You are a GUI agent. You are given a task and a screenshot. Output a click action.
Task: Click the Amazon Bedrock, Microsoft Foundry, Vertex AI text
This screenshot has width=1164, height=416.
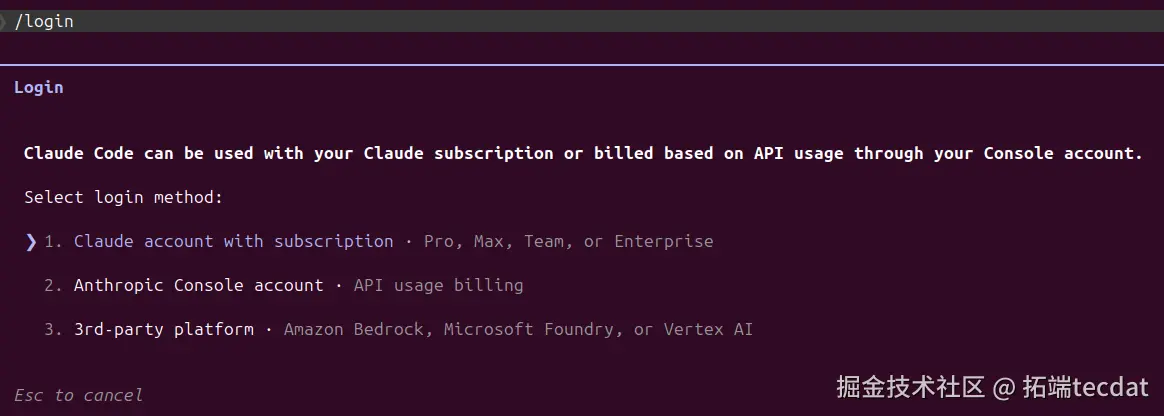tap(518, 329)
